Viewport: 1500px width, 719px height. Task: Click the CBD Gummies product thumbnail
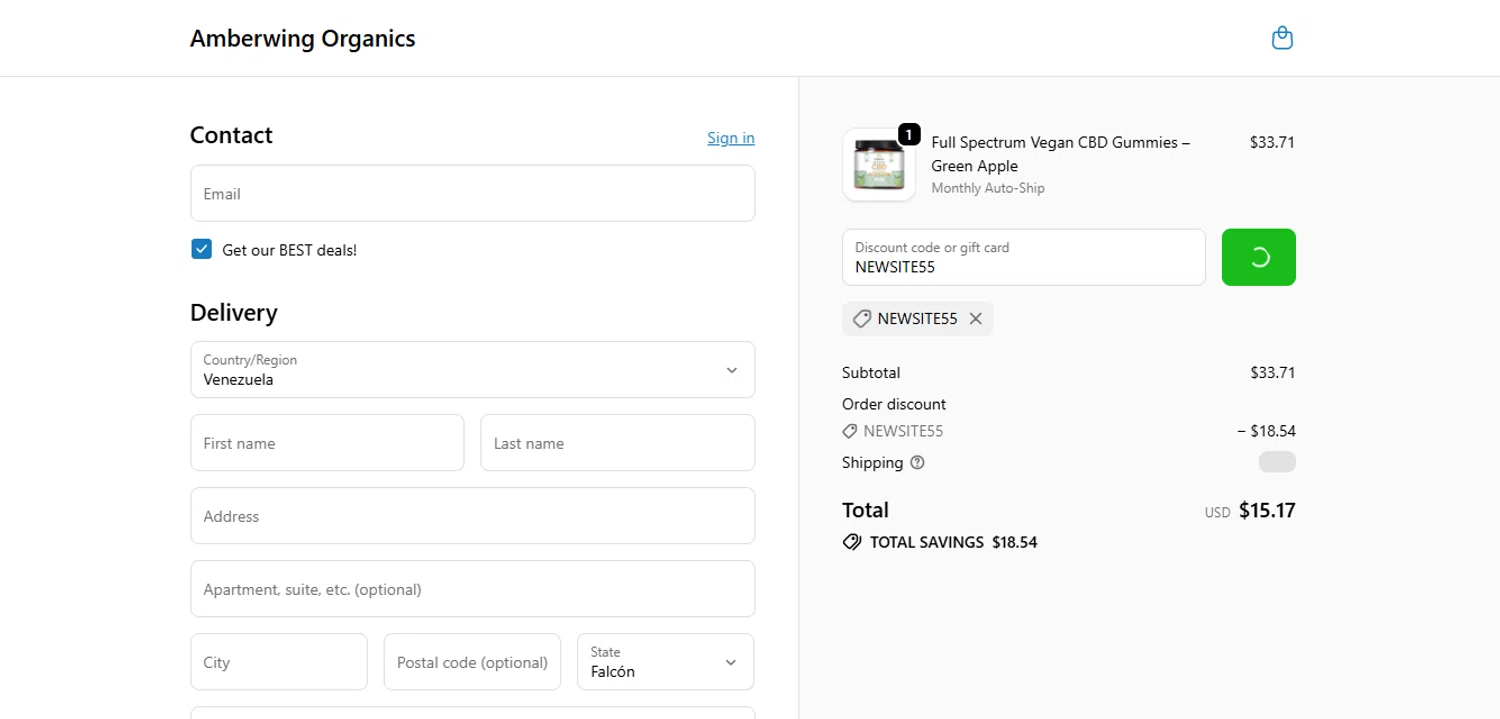[x=879, y=165]
